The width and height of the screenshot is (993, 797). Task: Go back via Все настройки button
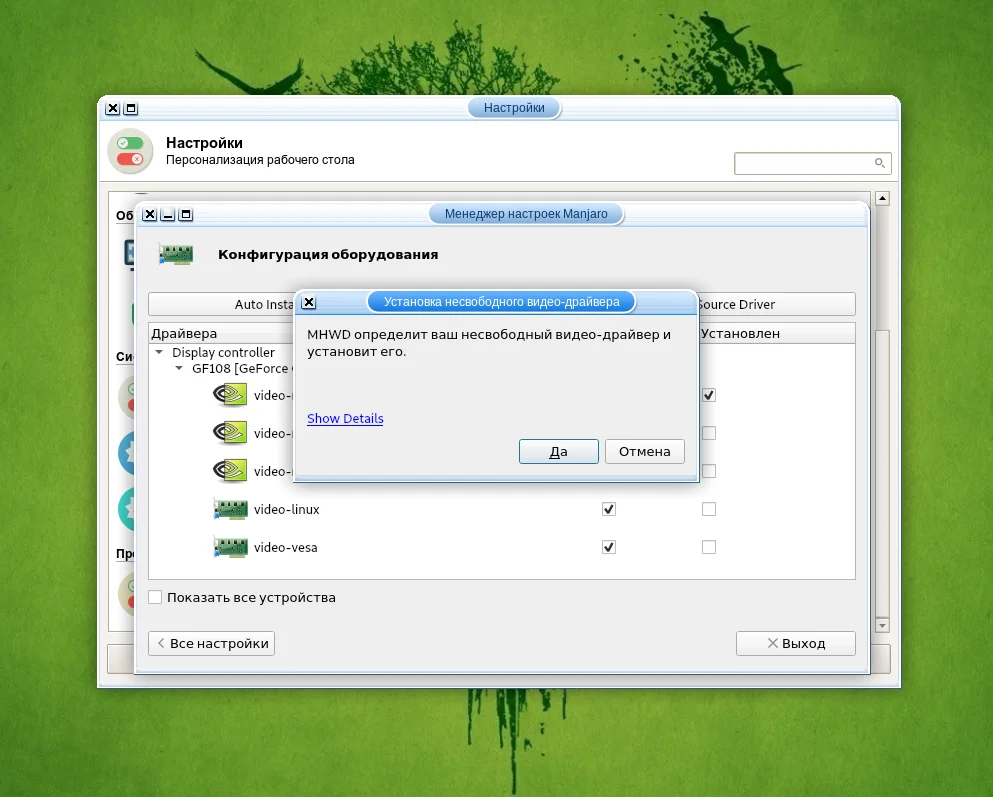coord(212,643)
